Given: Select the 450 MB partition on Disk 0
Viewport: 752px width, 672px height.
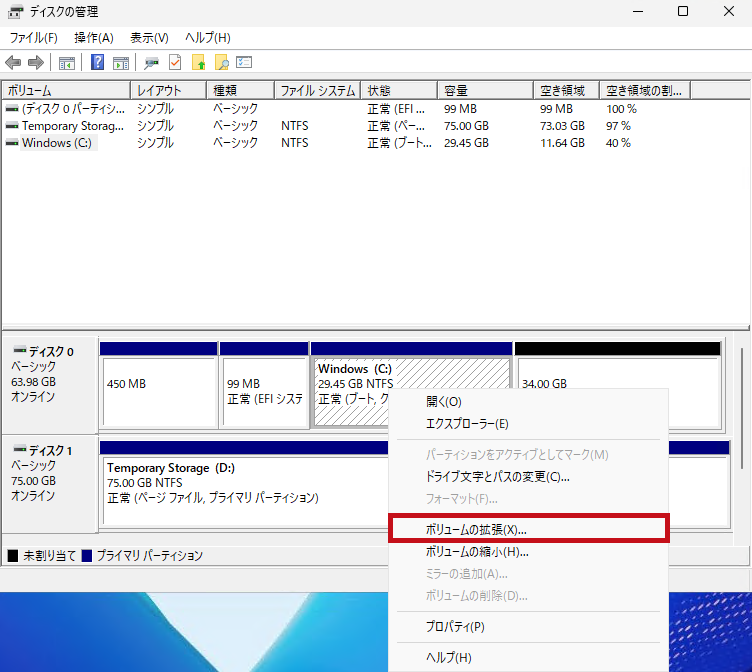Looking at the screenshot, I should (159, 384).
